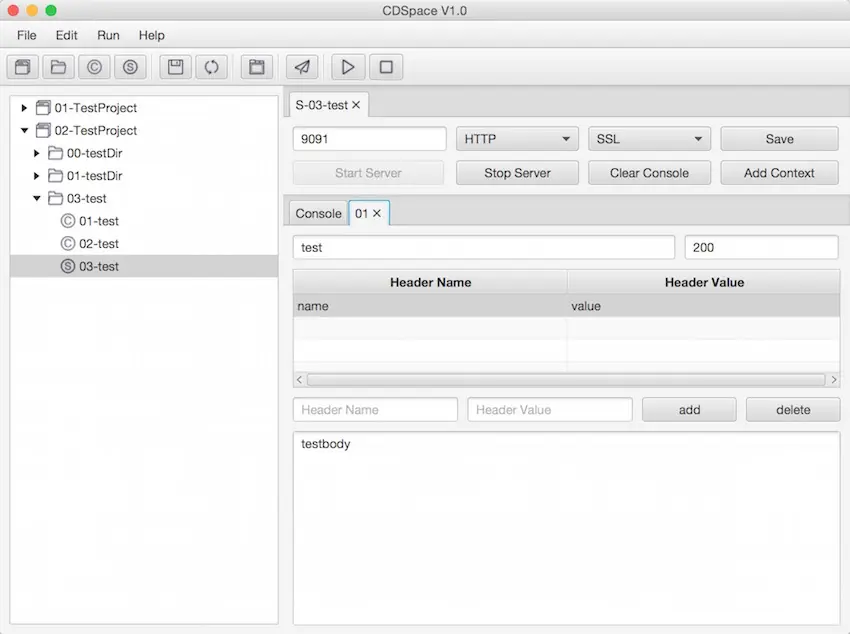This screenshot has width=850, height=634.
Task: Collapse the 03-test folder node
Action: point(37,199)
